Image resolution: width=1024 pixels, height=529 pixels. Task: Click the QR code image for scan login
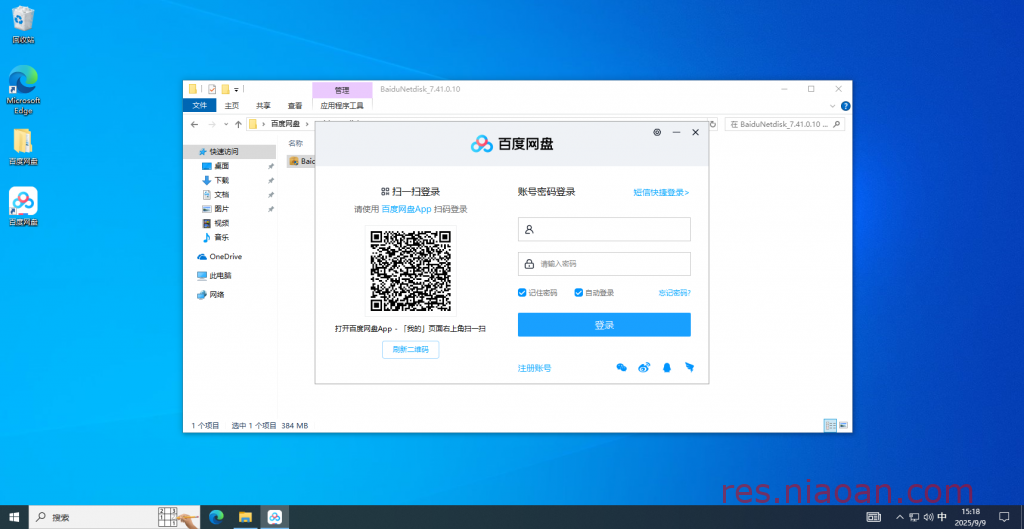411,271
